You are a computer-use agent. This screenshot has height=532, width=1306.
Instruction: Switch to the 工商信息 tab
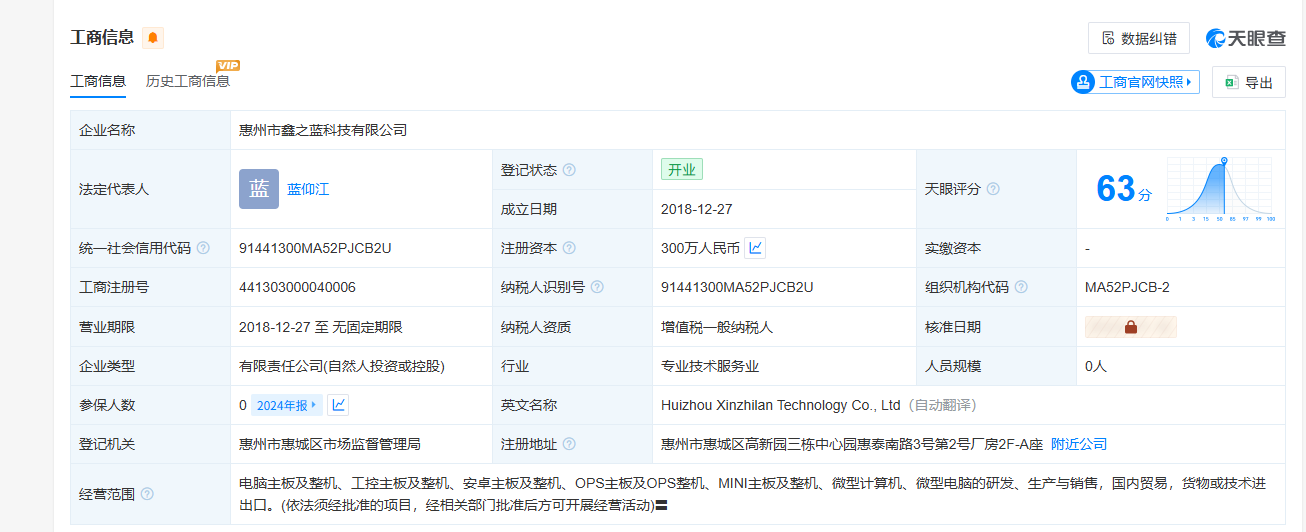98,81
